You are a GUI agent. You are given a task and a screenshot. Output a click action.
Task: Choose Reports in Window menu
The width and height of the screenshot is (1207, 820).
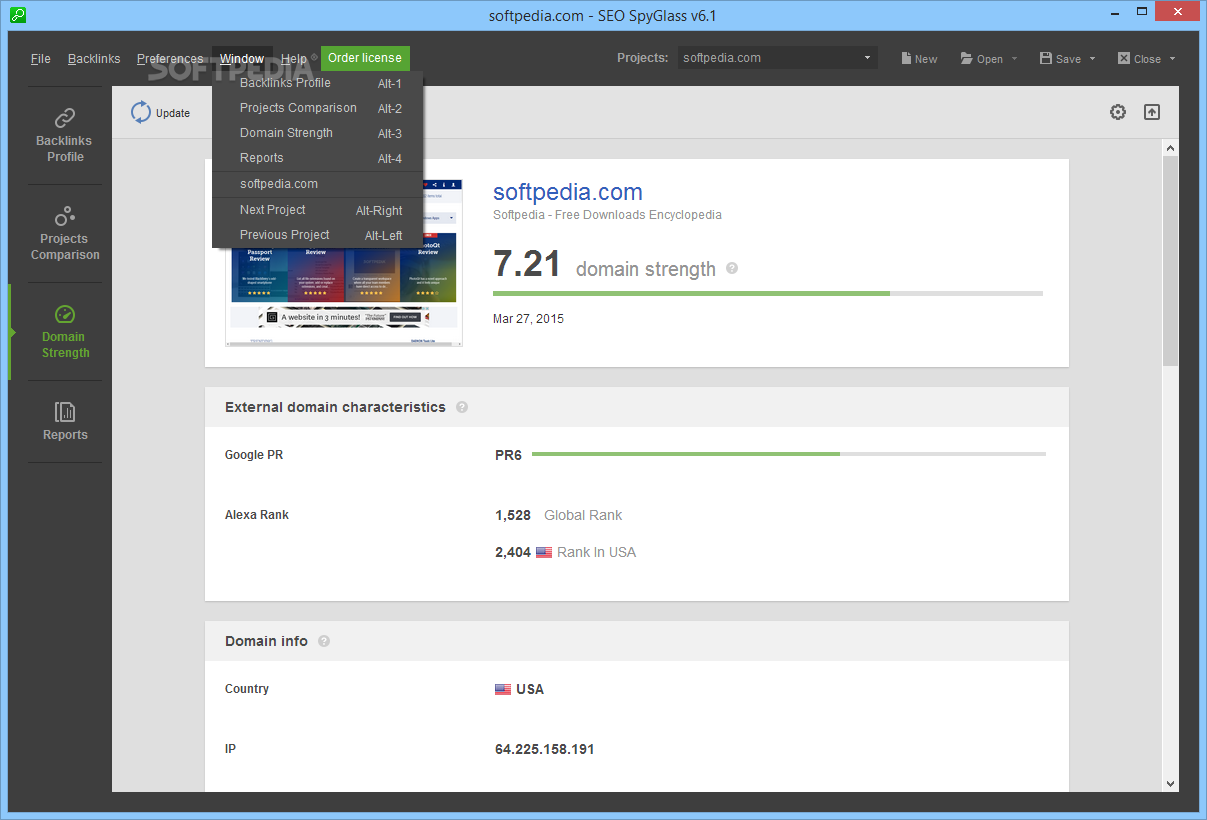[x=318, y=158]
